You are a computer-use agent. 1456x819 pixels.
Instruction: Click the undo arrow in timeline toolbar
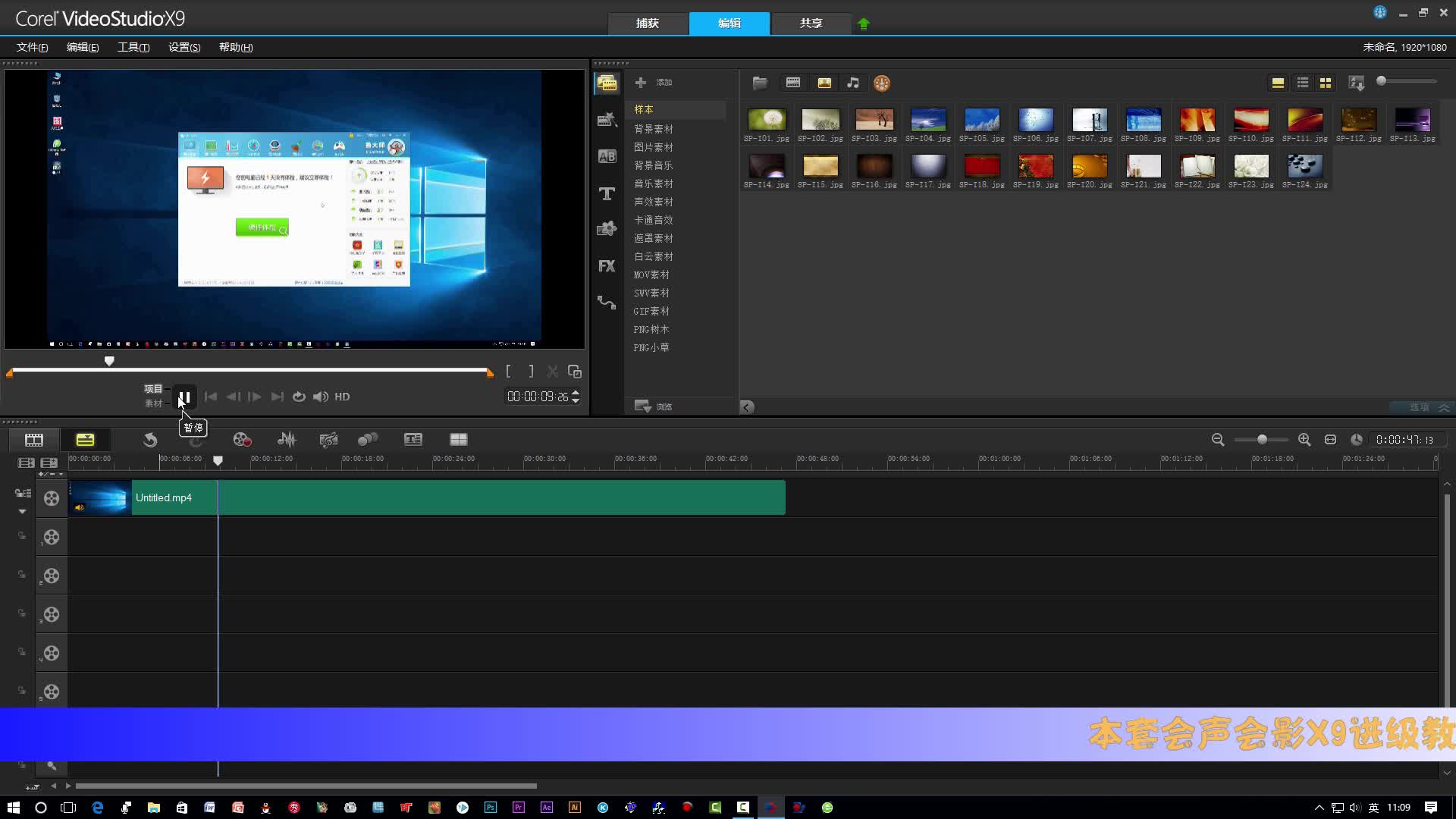[x=150, y=440]
